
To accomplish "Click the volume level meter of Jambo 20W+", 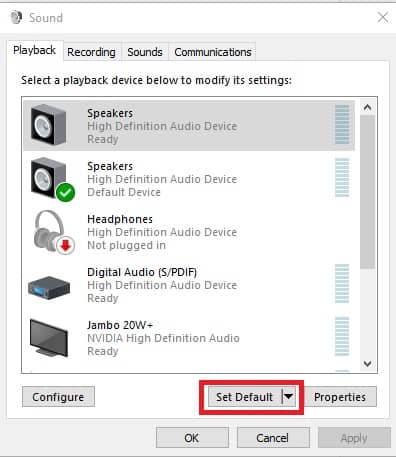I will tap(342, 337).
